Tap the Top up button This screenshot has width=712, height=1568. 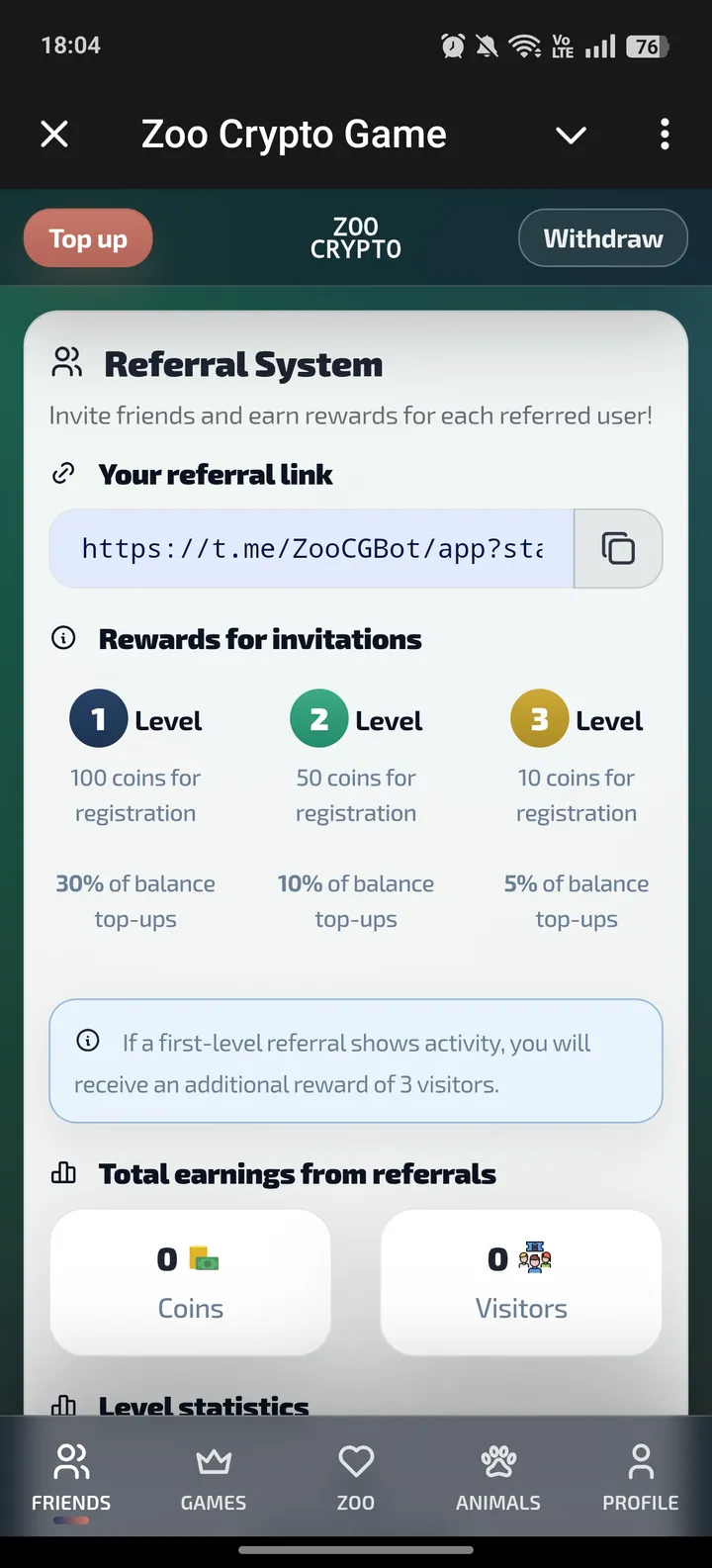pyautogui.click(x=88, y=238)
